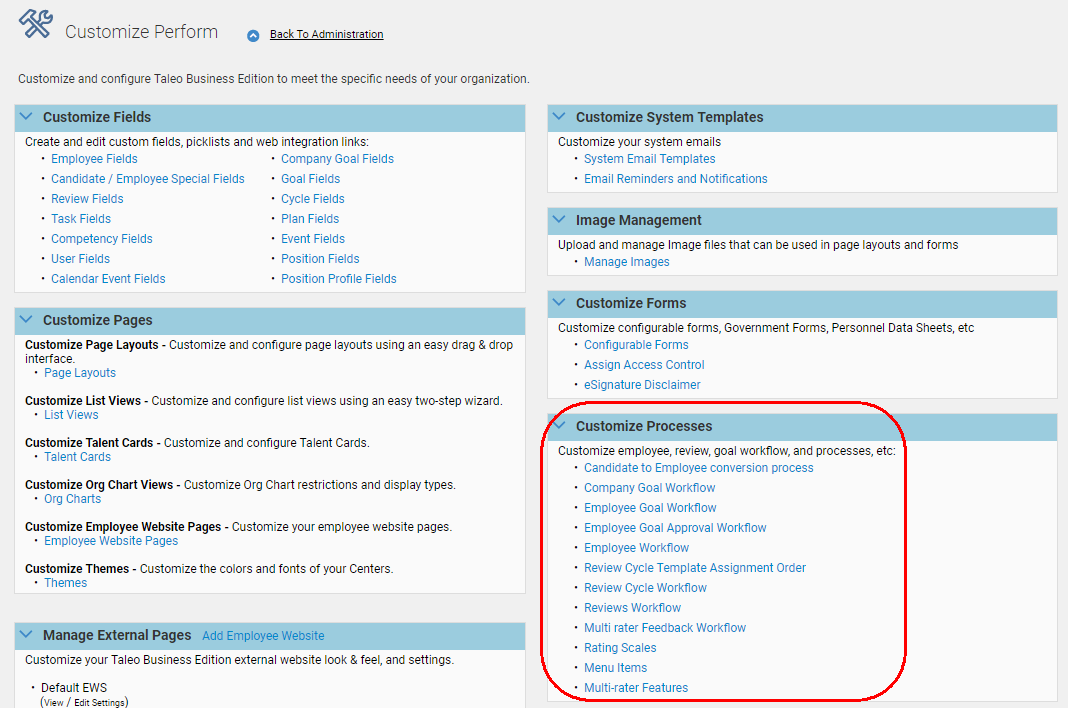Collapse the Customize Forms section

[x=559, y=303]
